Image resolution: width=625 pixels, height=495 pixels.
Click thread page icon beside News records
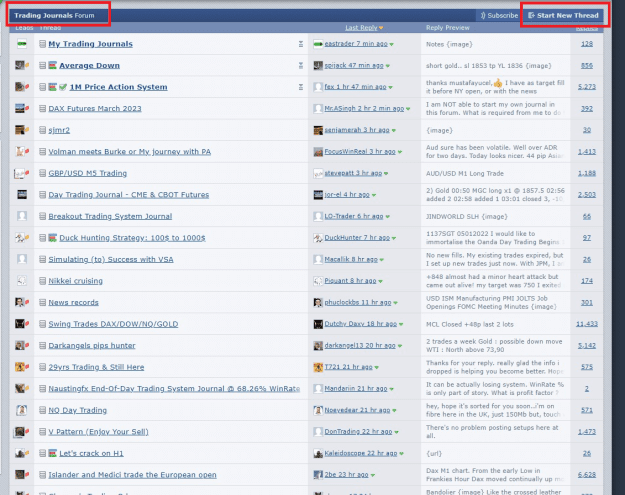pos(42,302)
